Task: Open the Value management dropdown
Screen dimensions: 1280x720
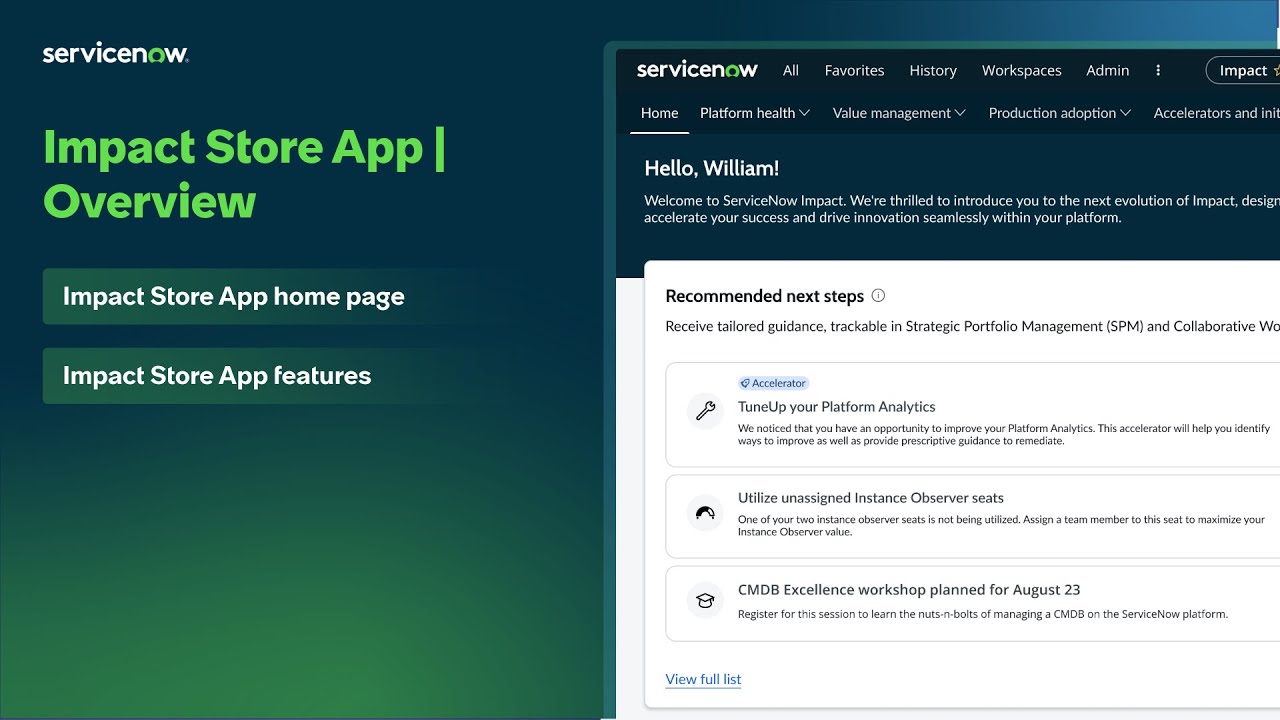Action: click(898, 113)
